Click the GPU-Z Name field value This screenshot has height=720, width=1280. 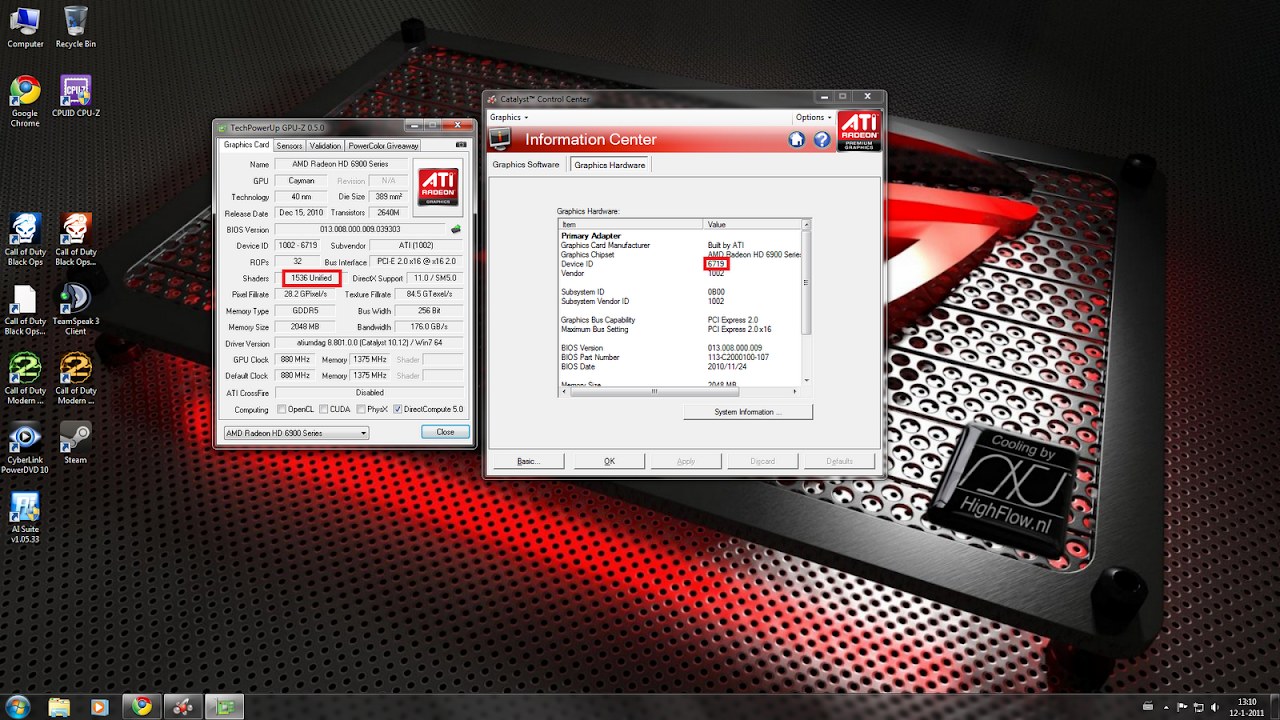[x=341, y=164]
